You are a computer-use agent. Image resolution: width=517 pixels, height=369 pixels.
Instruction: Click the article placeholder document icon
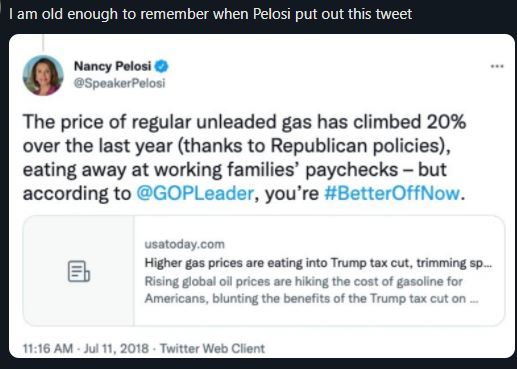coord(79,271)
